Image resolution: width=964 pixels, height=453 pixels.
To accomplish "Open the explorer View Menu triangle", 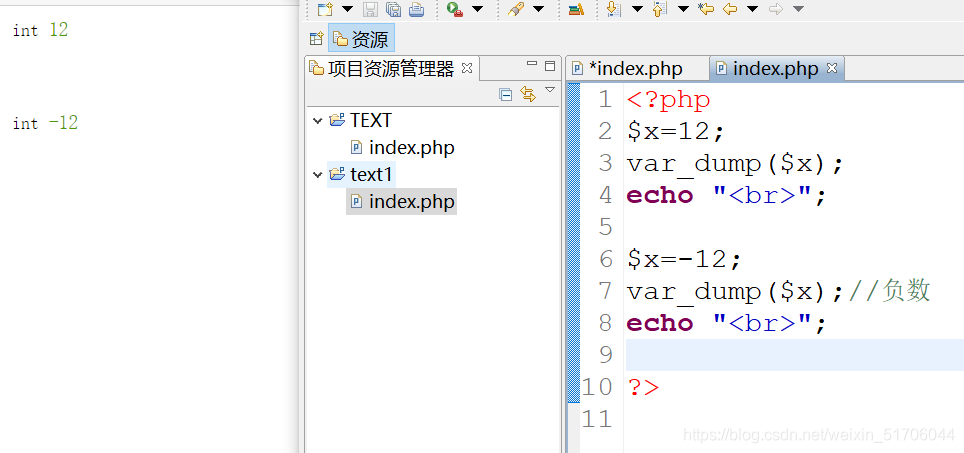I will pyautogui.click(x=550, y=90).
